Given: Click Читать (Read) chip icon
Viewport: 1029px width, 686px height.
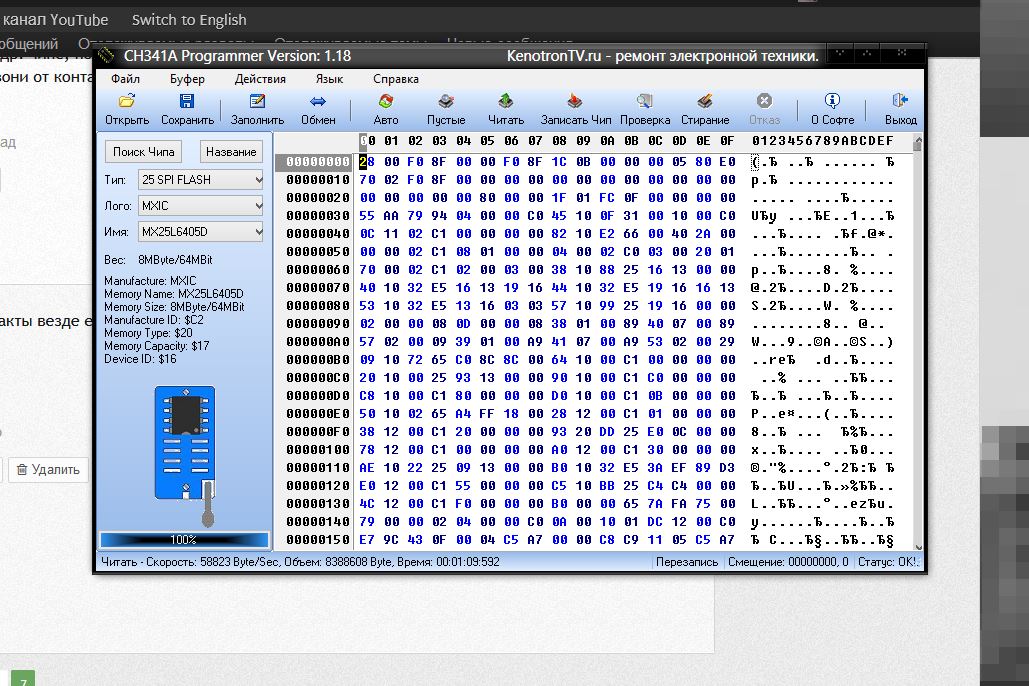Looking at the screenshot, I should (x=506, y=102).
